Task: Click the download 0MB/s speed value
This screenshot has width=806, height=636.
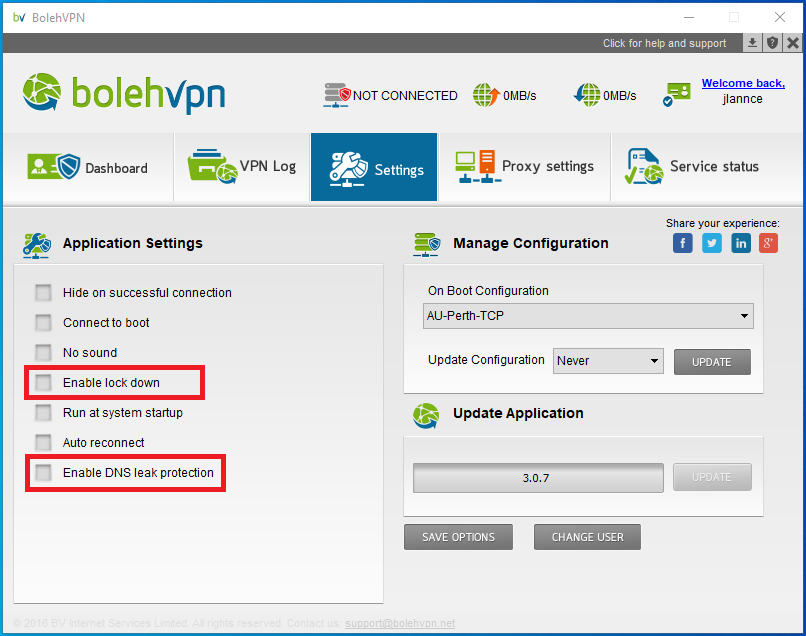Action: click(x=619, y=96)
